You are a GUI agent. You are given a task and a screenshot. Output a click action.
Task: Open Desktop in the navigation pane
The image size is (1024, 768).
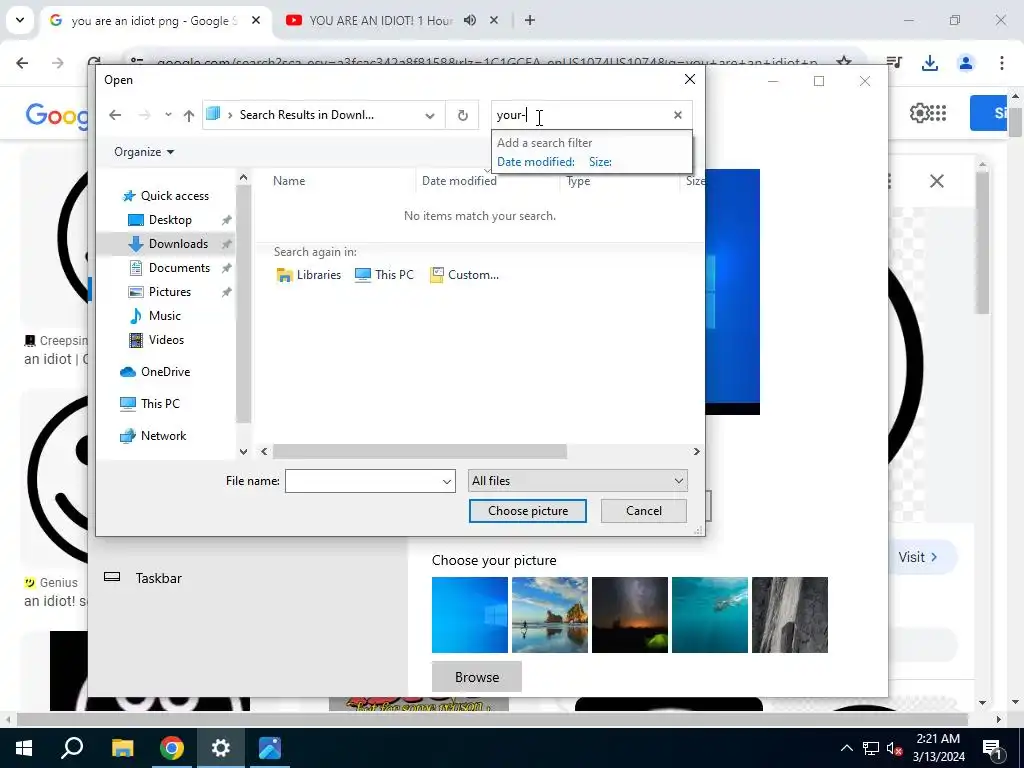[170, 220]
